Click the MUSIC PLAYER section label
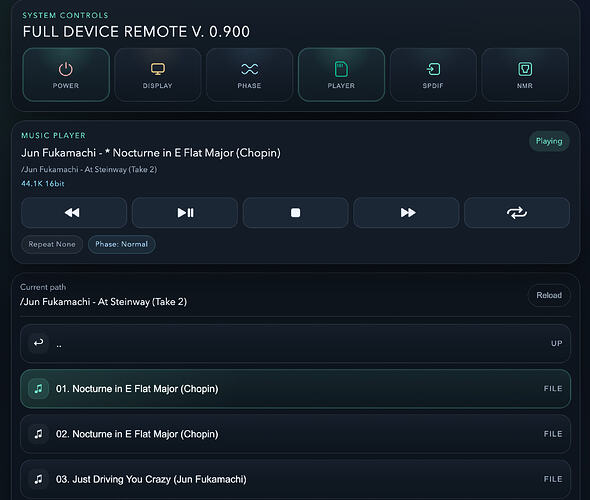The width and height of the screenshot is (590, 500). (53, 135)
